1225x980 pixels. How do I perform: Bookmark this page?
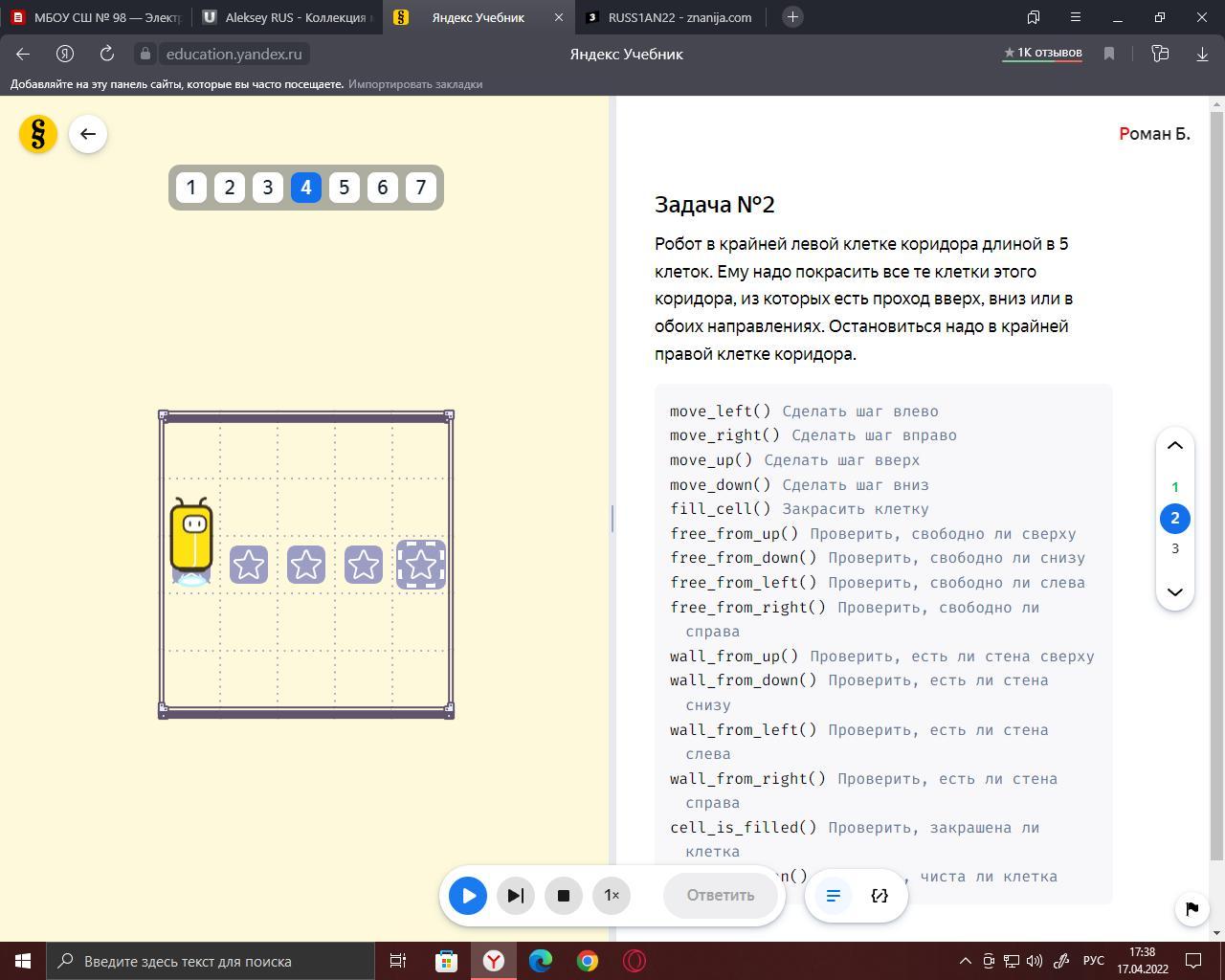tap(1109, 54)
